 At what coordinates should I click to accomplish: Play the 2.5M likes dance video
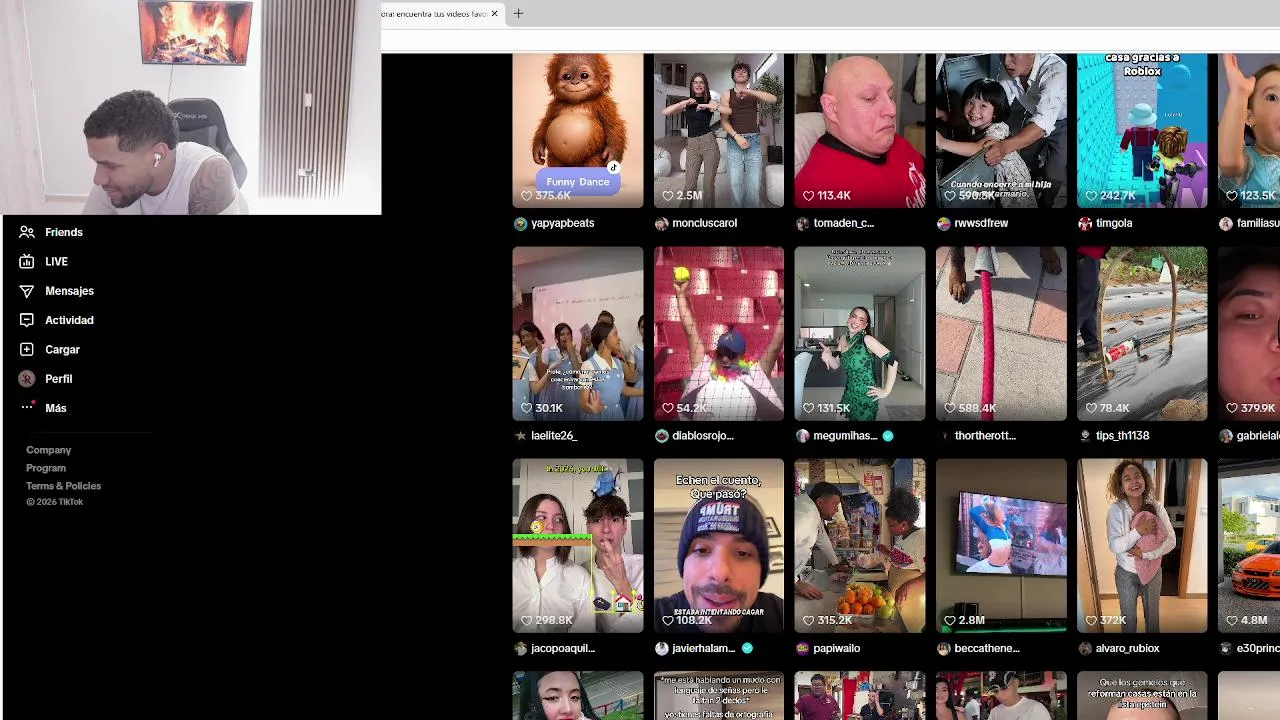(719, 130)
